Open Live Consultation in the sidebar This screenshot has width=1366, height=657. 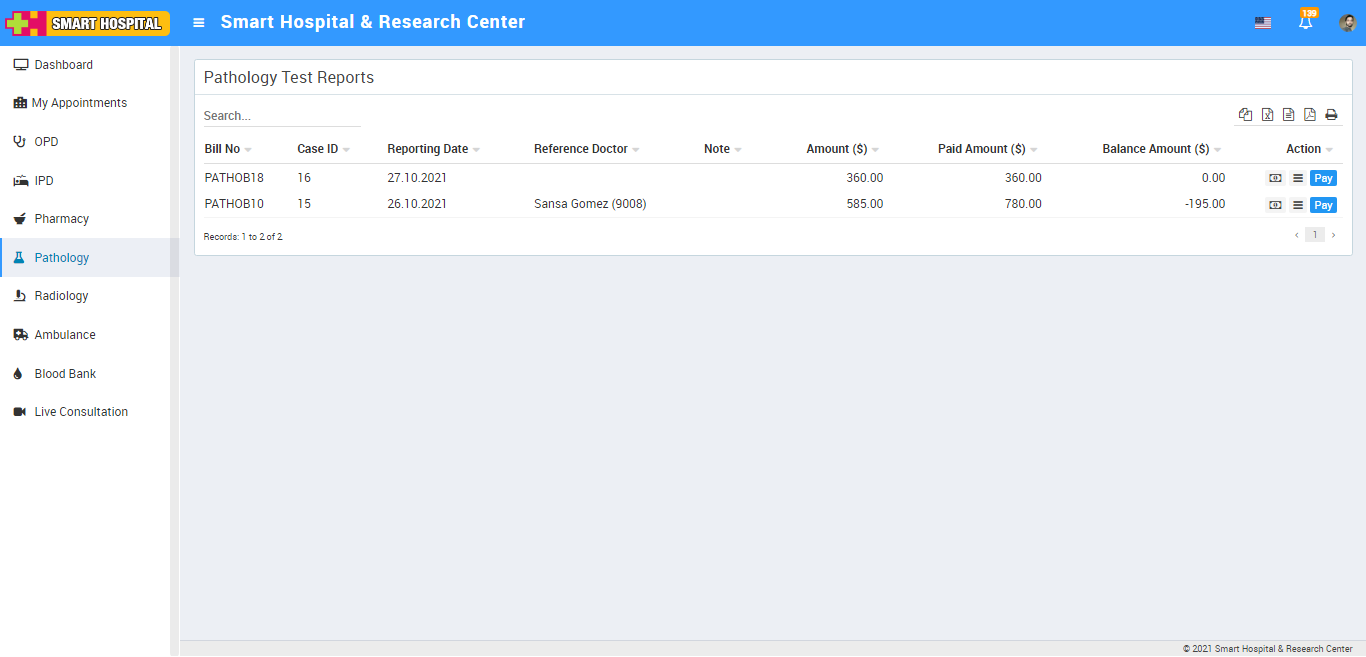[x=81, y=412]
